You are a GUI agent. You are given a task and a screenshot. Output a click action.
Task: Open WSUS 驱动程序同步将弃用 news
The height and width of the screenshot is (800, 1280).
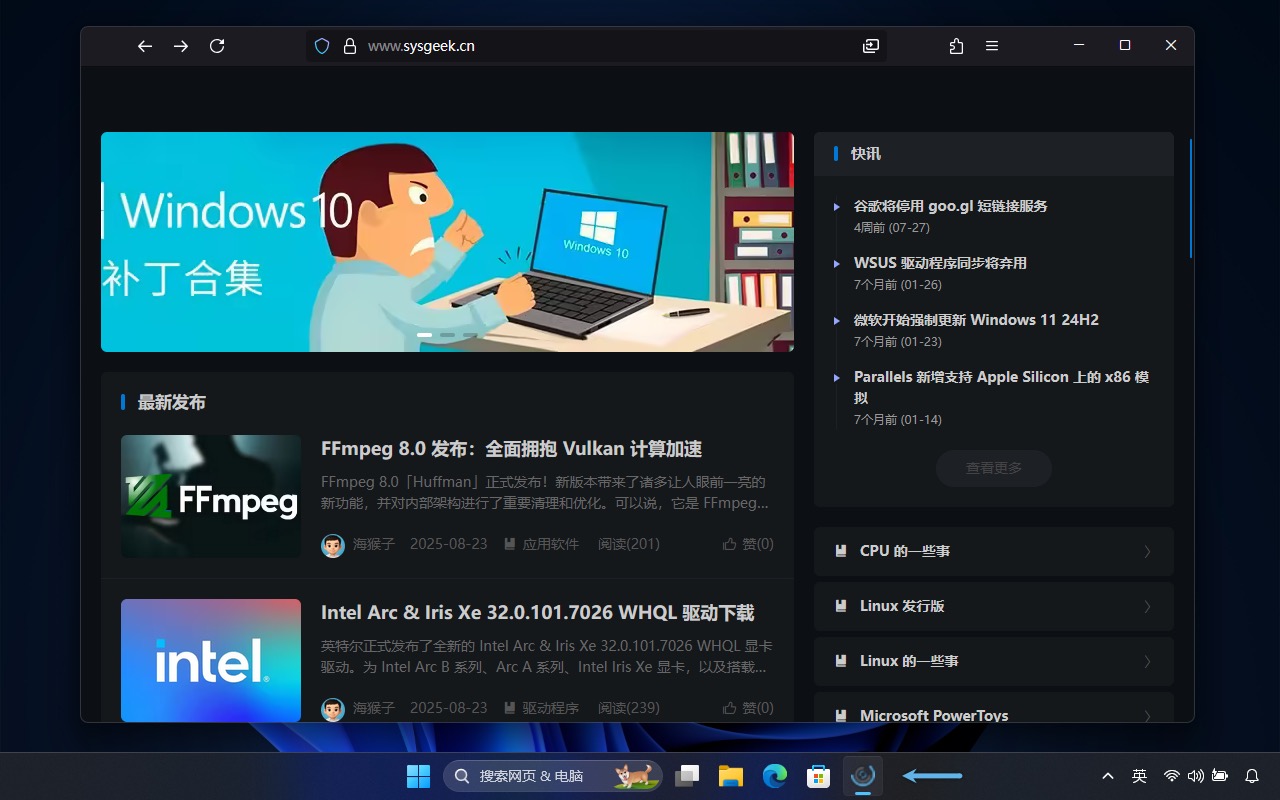pos(940,263)
